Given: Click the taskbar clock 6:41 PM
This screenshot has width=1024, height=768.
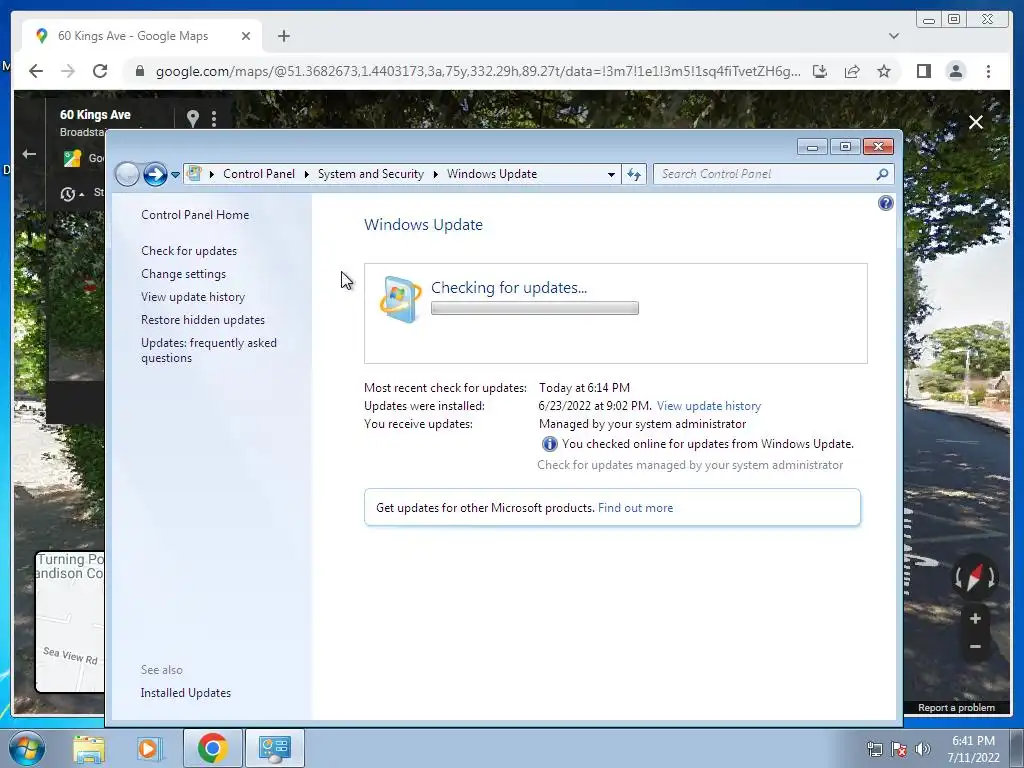Looking at the screenshot, I should (973, 741).
